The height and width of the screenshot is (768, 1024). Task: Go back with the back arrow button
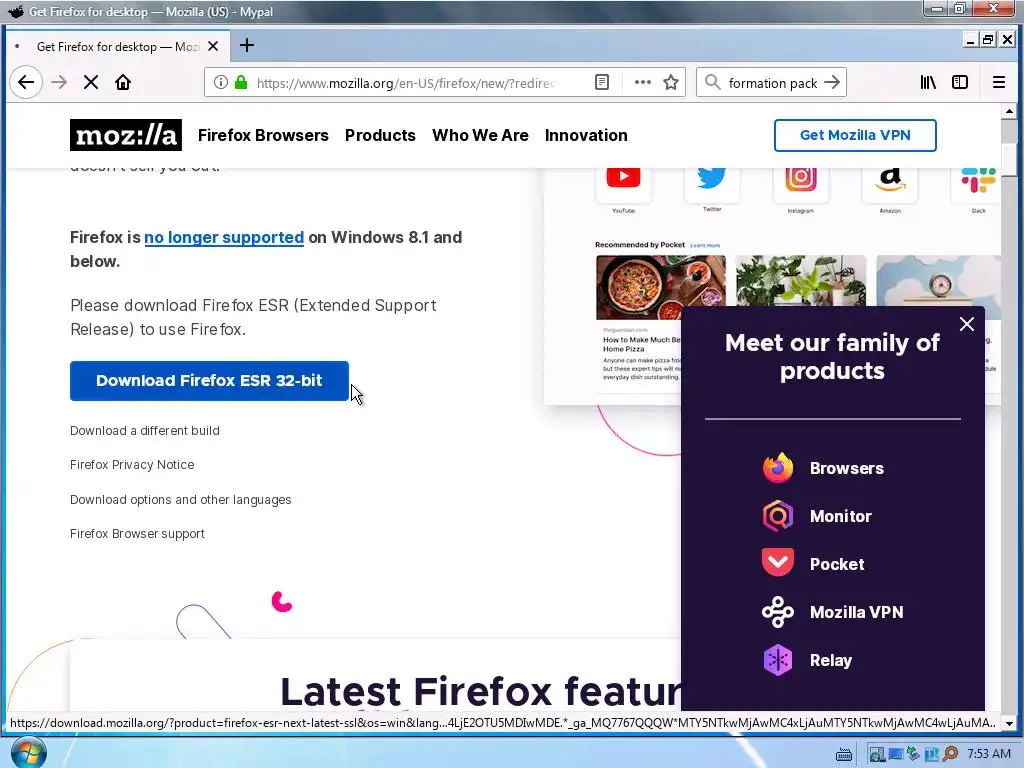[26, 82]
